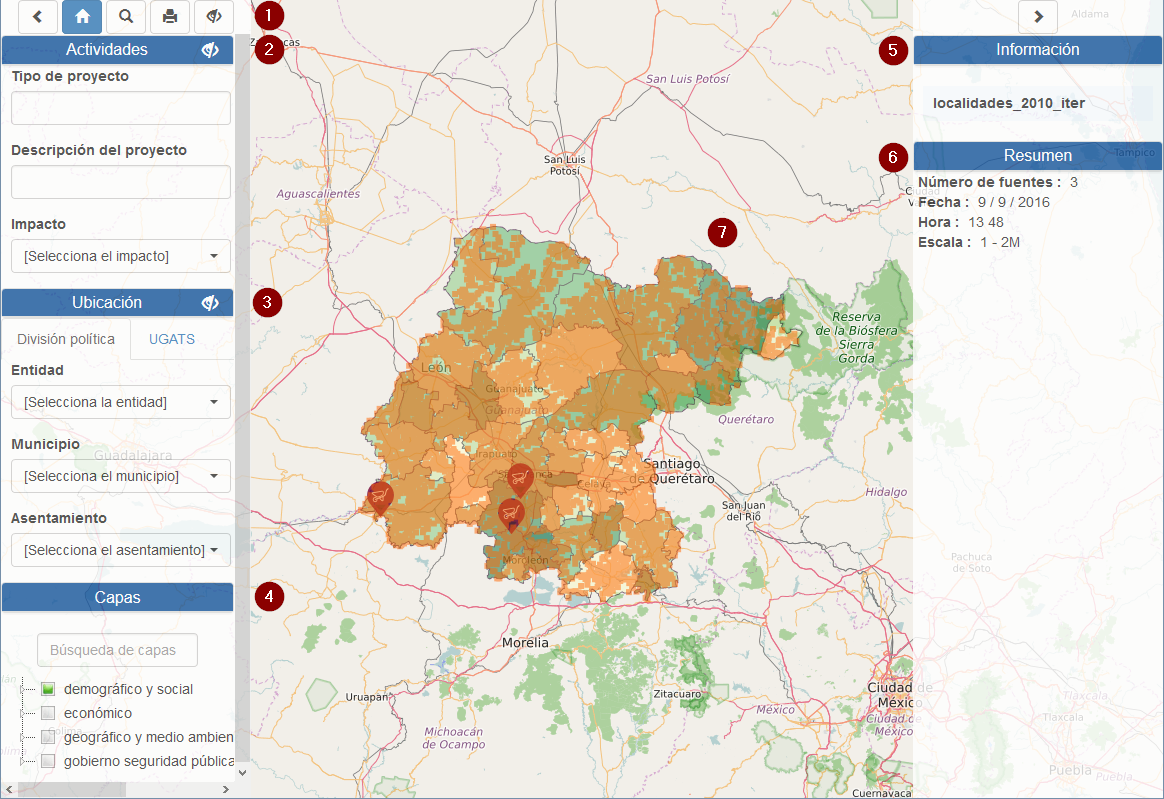Open the Selecciona el impacto dropdown
The image size is (1164, 799).
coord(121,256)
